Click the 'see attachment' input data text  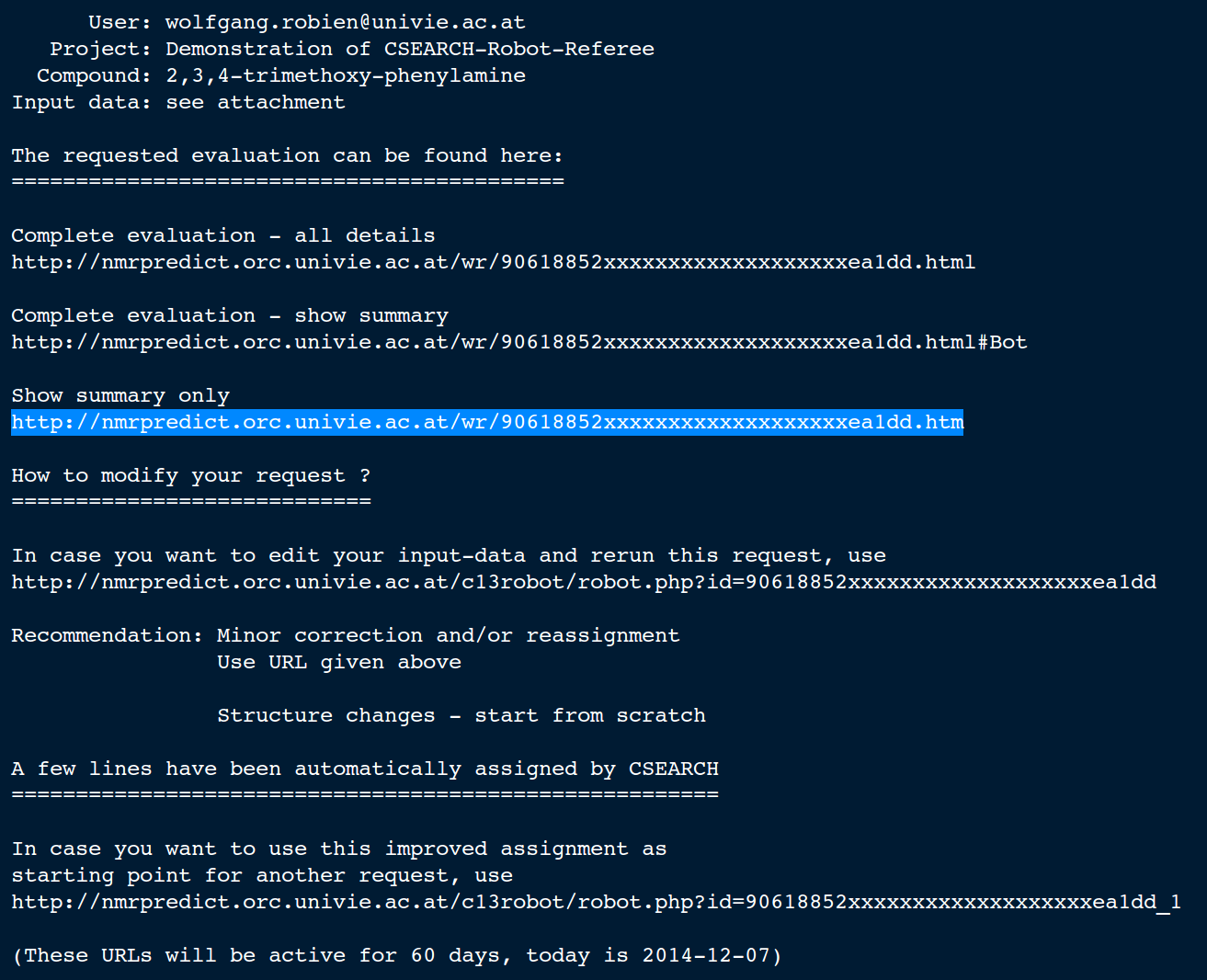pyautogui.click(x=256, y=102)
